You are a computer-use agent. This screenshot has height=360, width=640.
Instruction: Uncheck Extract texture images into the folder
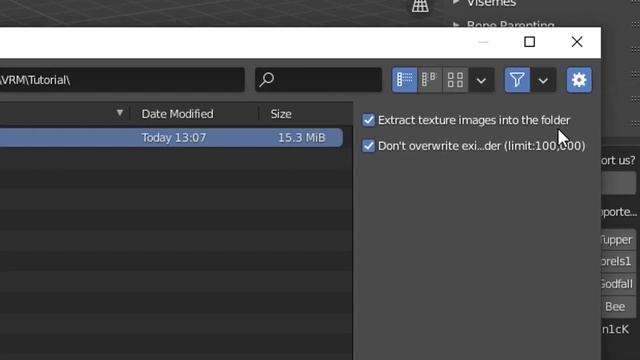[369, 120]
